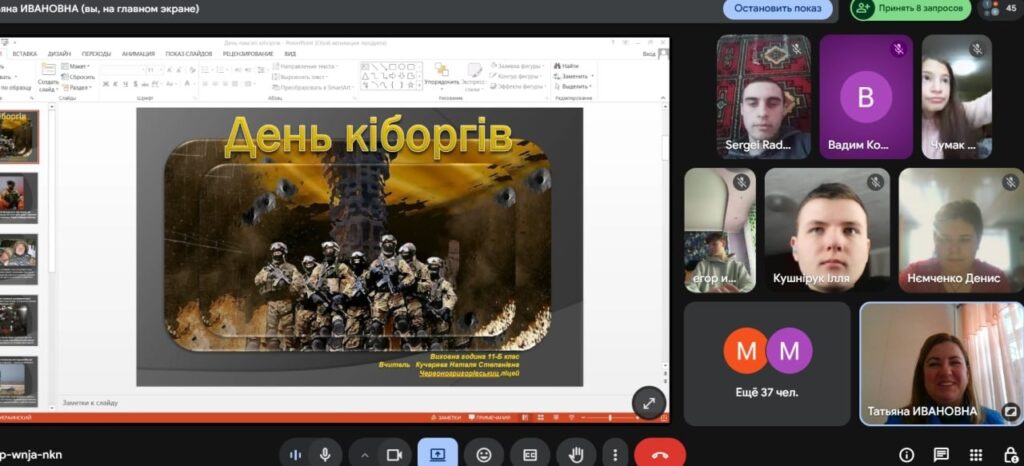The image size is (1024, 466).
Task: Toggle the camera on or off
Action: point(394,454)
